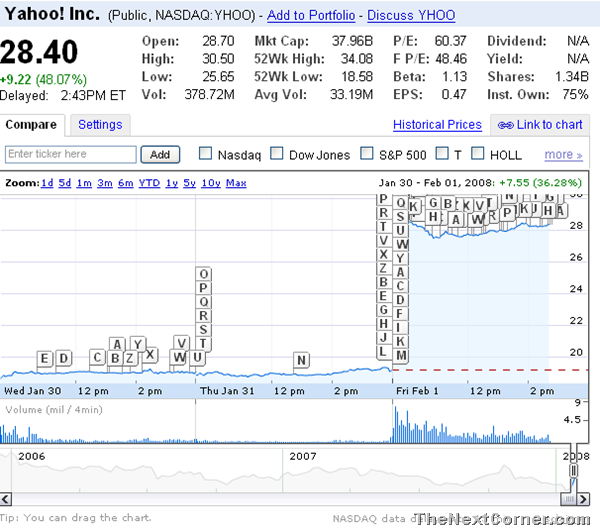Toggle the HOLL ticker checkbox
600x532 pixels.
pyautogui.click(x=477, y=154)
